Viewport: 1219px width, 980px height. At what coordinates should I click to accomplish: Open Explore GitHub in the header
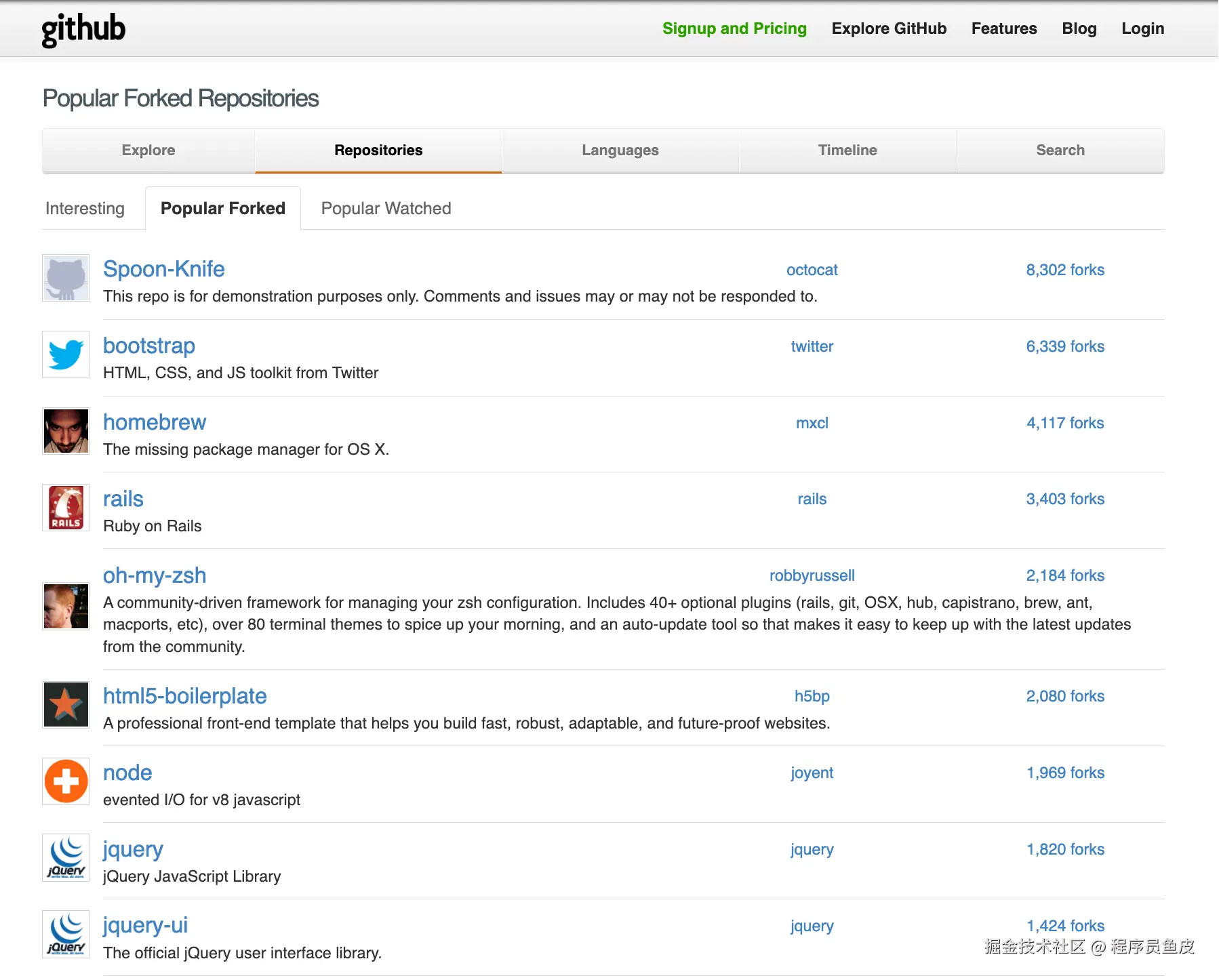click(889, 28)
